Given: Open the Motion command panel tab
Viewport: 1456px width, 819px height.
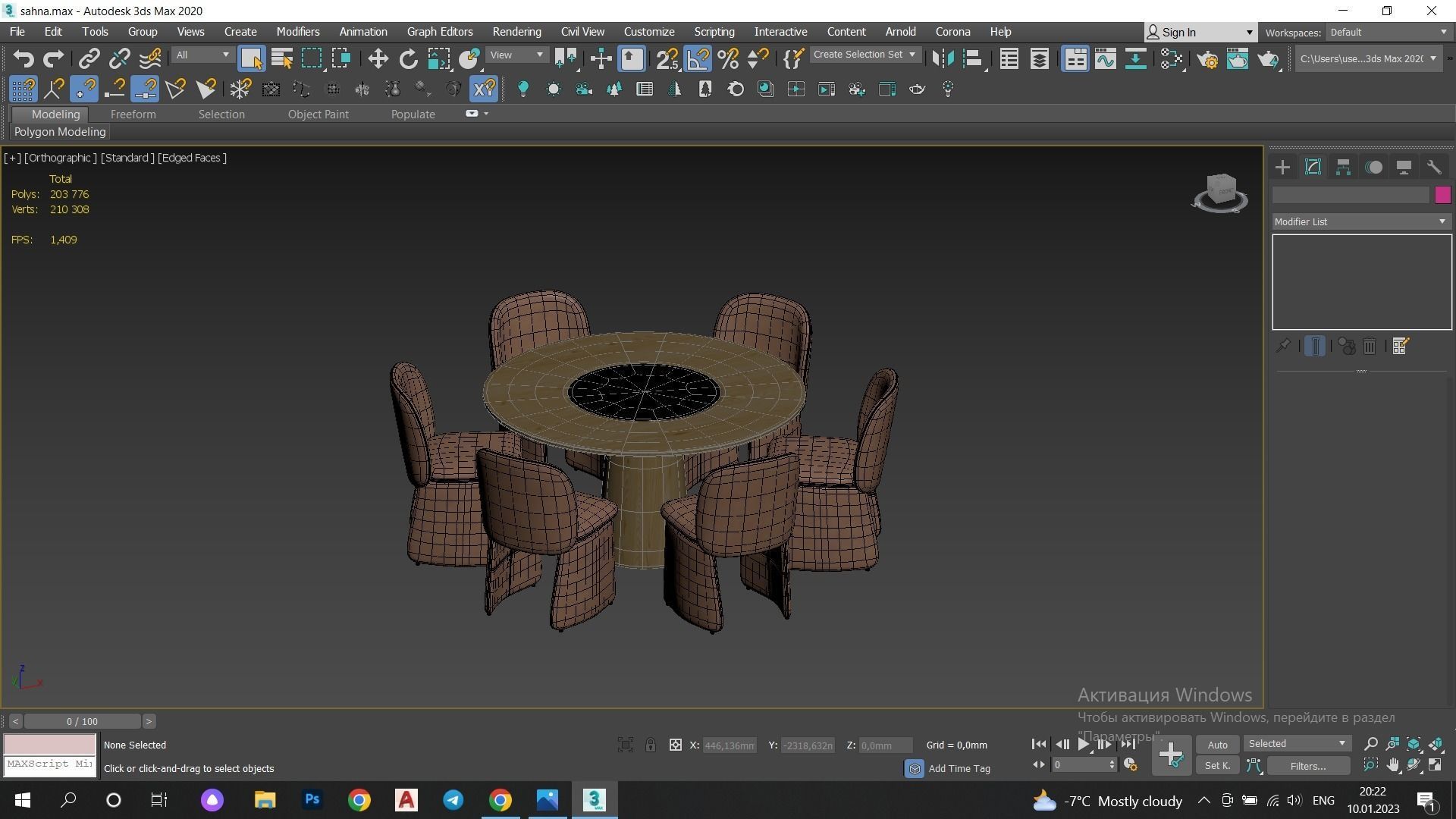Looking at the screenshot, I should tap(1373, 168).
